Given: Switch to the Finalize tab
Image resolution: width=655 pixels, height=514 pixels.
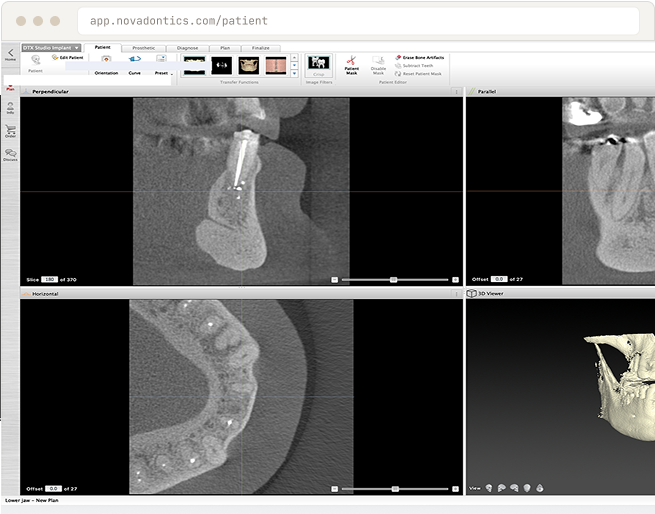Looking at the screenshot, I should coord(261,48).
